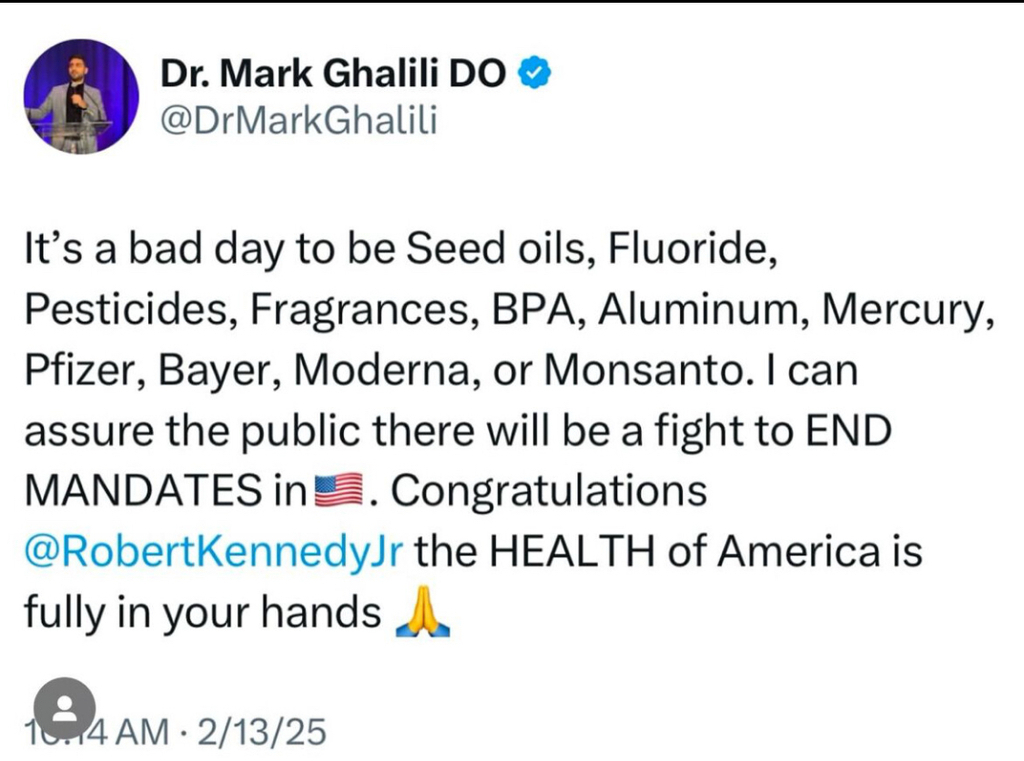Viewport: 1024px width, 761px height.
Task: Click the American flag emoji
Action: coord(342,492)
